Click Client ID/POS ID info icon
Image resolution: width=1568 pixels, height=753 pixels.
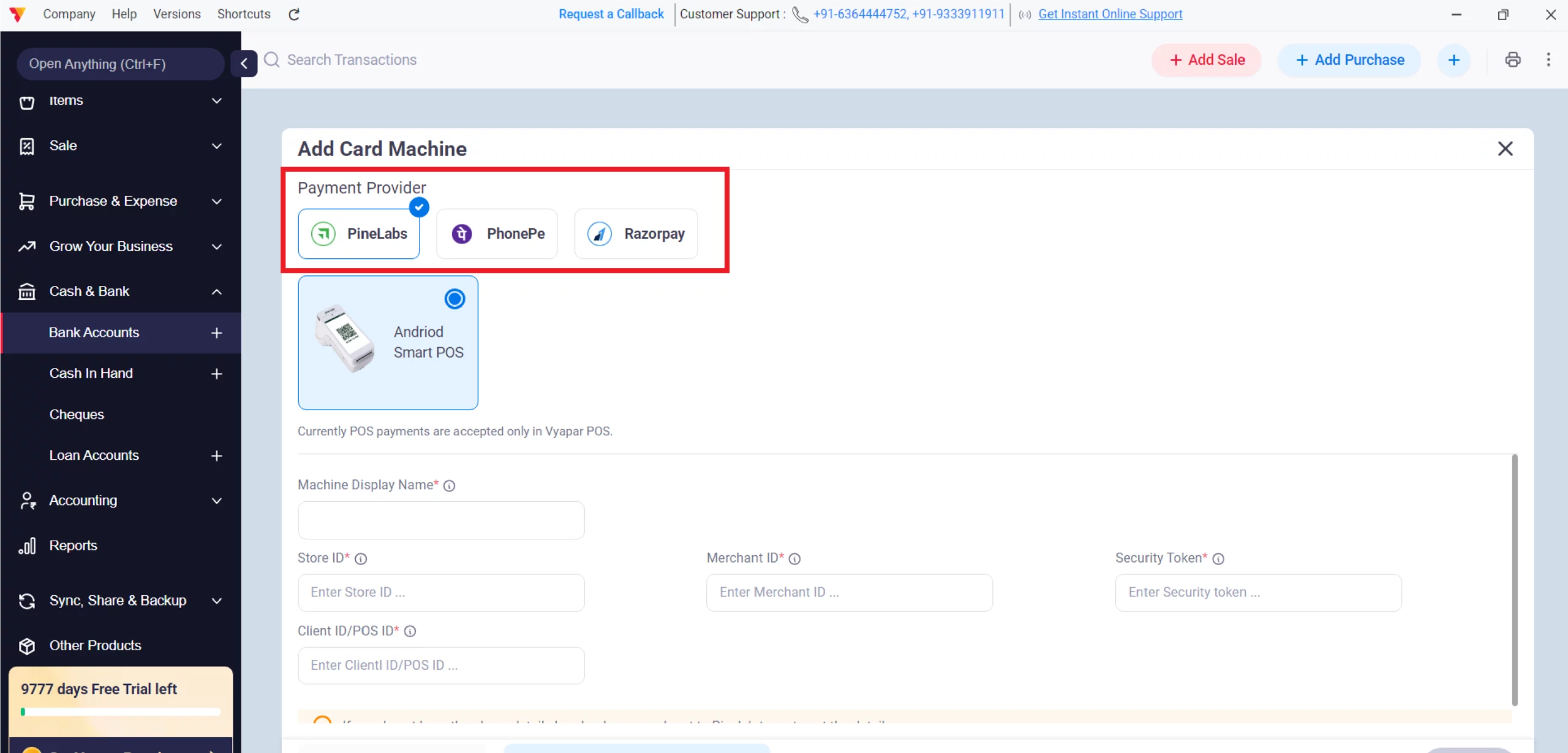[x=410, y=631]
